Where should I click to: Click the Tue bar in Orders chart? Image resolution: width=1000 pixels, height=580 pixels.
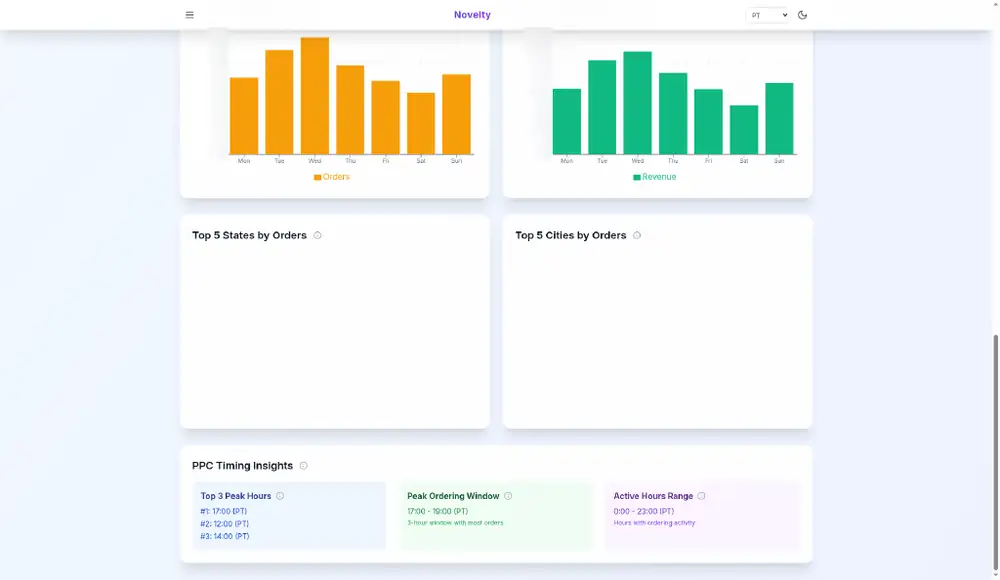coord(279,102)
